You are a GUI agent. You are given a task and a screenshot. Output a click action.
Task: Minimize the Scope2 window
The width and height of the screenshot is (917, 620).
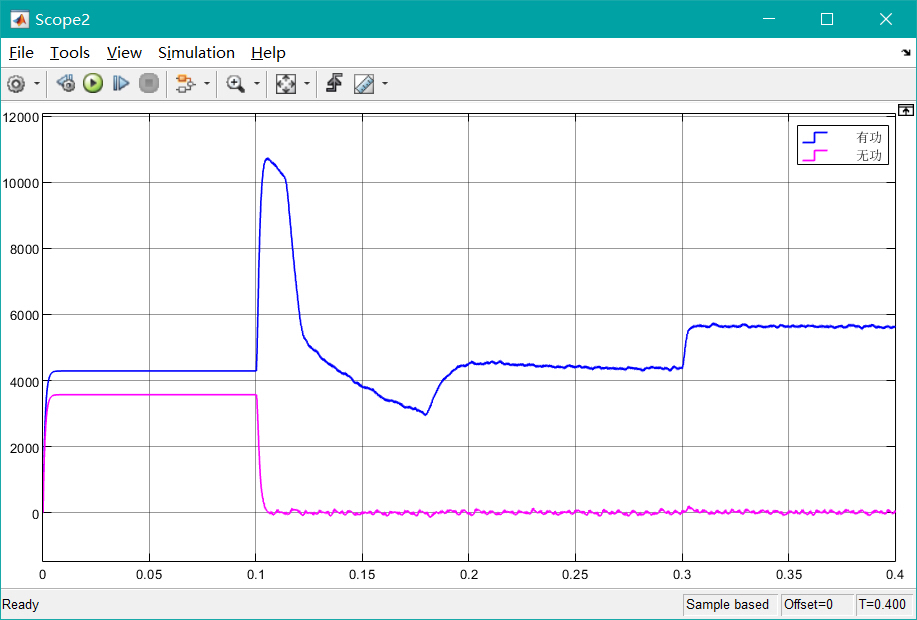point(769,19)
